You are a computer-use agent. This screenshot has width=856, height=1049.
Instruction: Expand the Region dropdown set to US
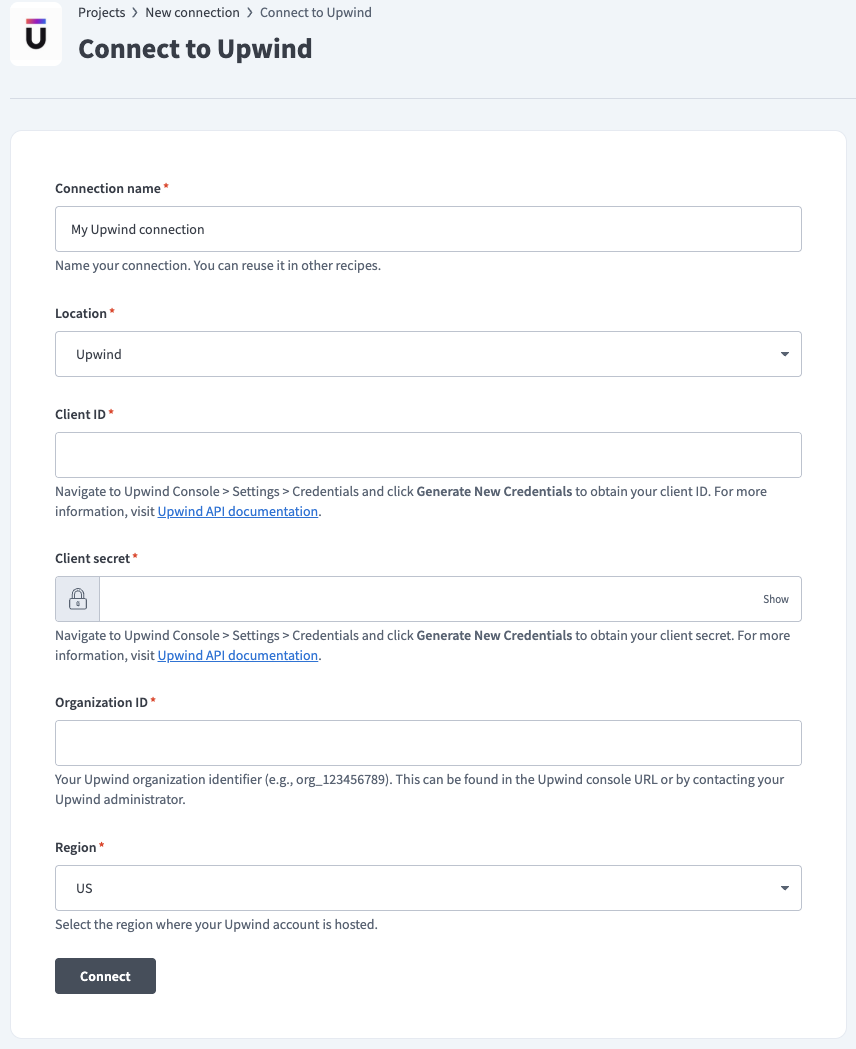tap(428, 888)
